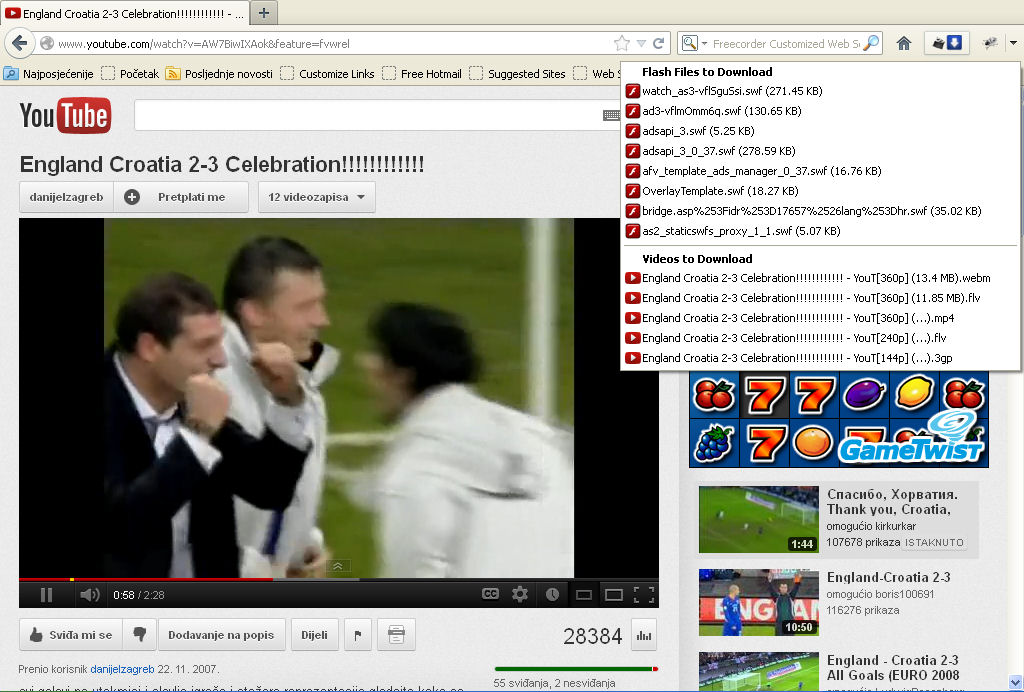Select the England Croatia 2-3 Celebration tab
The height and width of the screenshot is (692, 1024).
(125, 13)
